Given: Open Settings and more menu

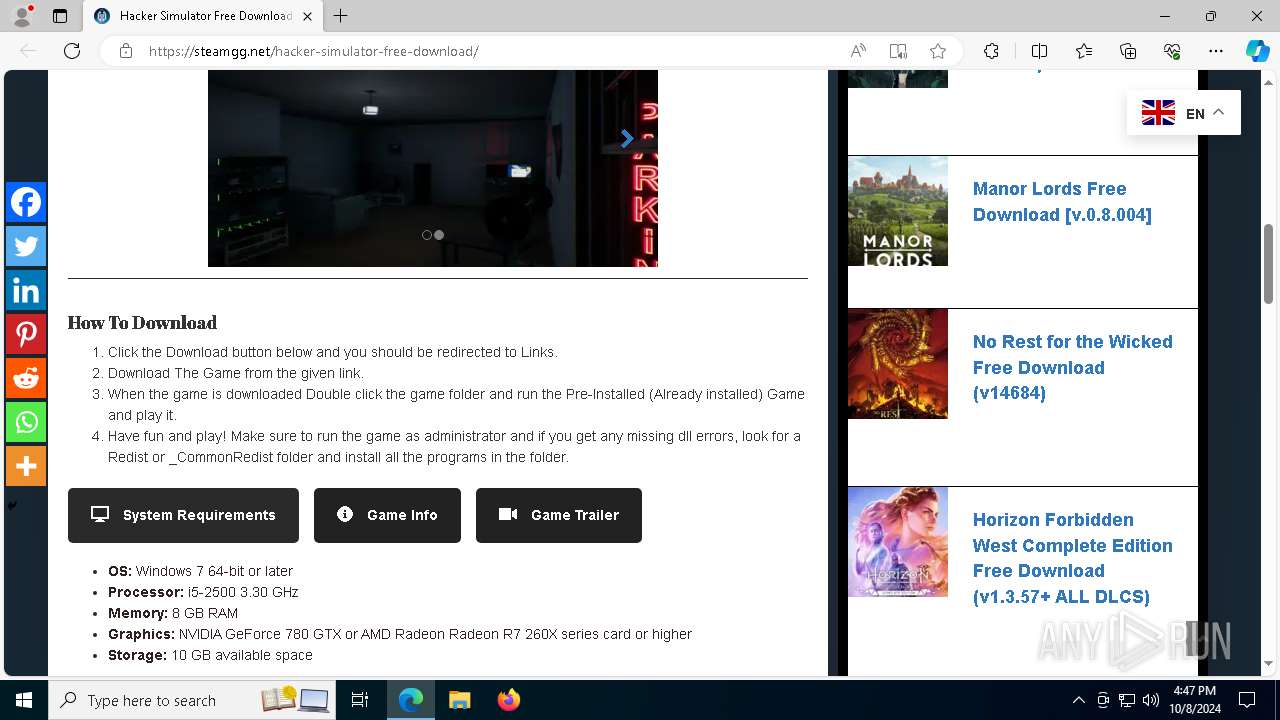Looking at the screenshot, I should 1216,51.
